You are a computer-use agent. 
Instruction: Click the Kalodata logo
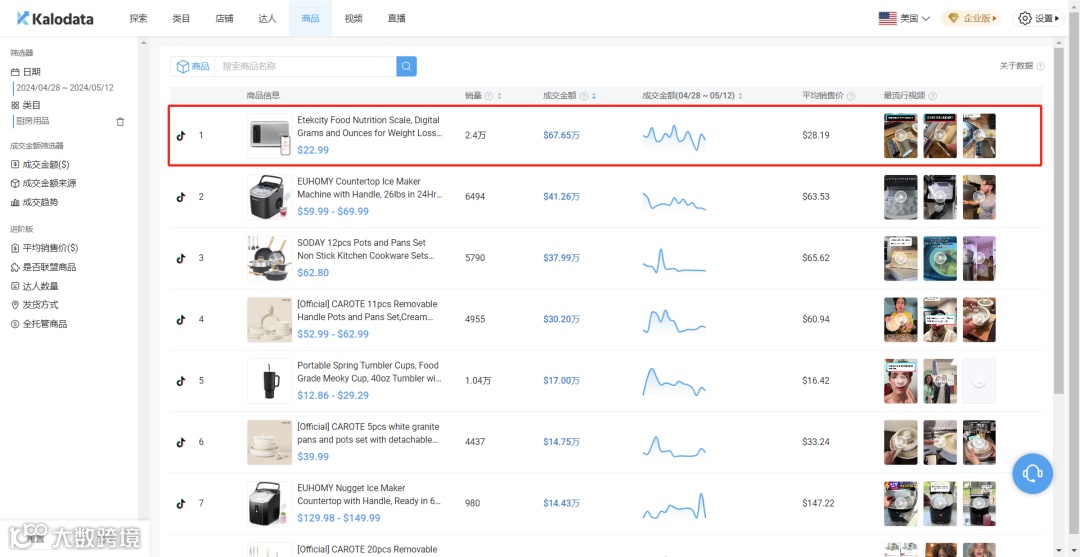(55, 19)
